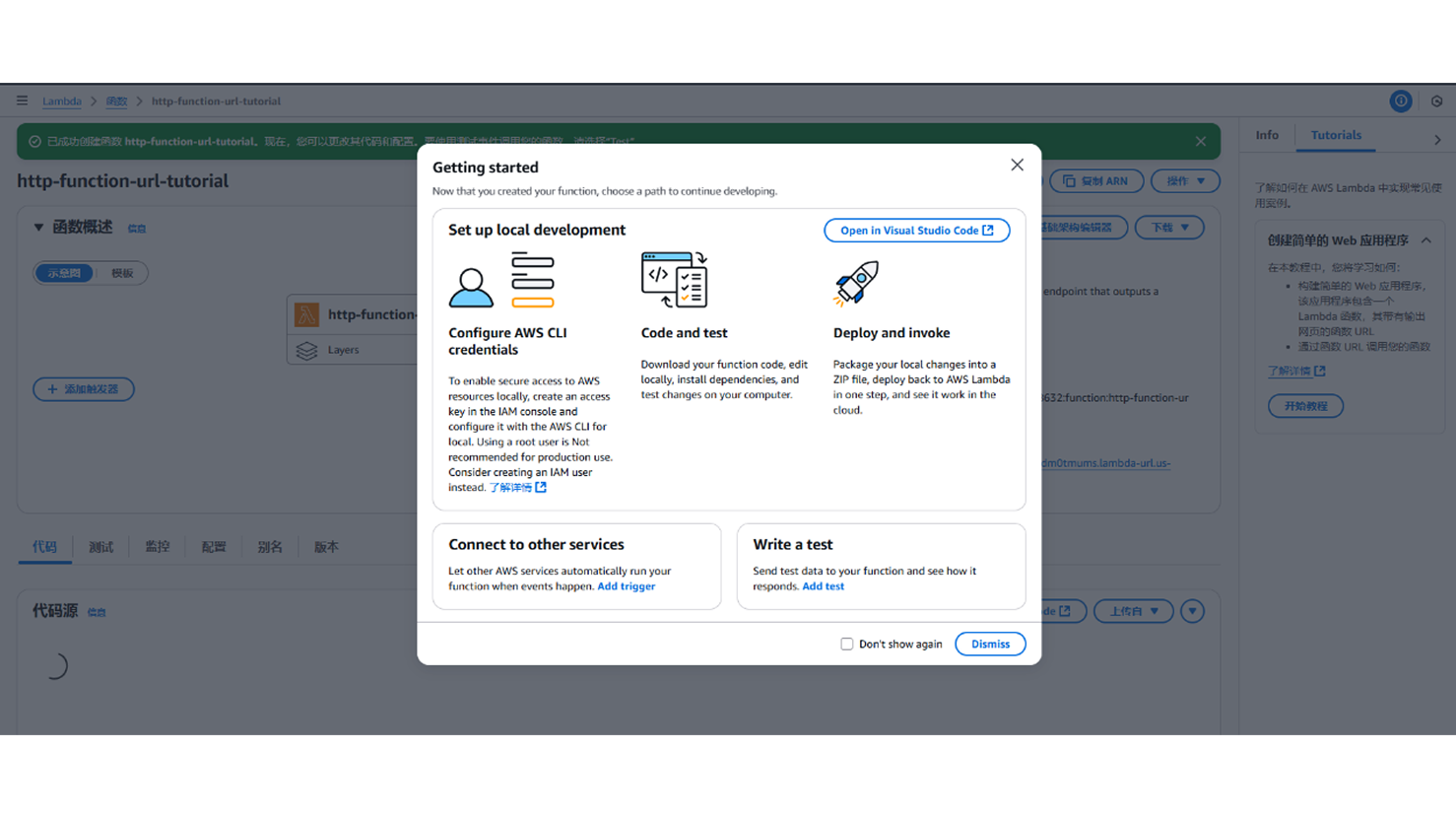
Task: Open the test tab next to code
Action: (100, 547)
